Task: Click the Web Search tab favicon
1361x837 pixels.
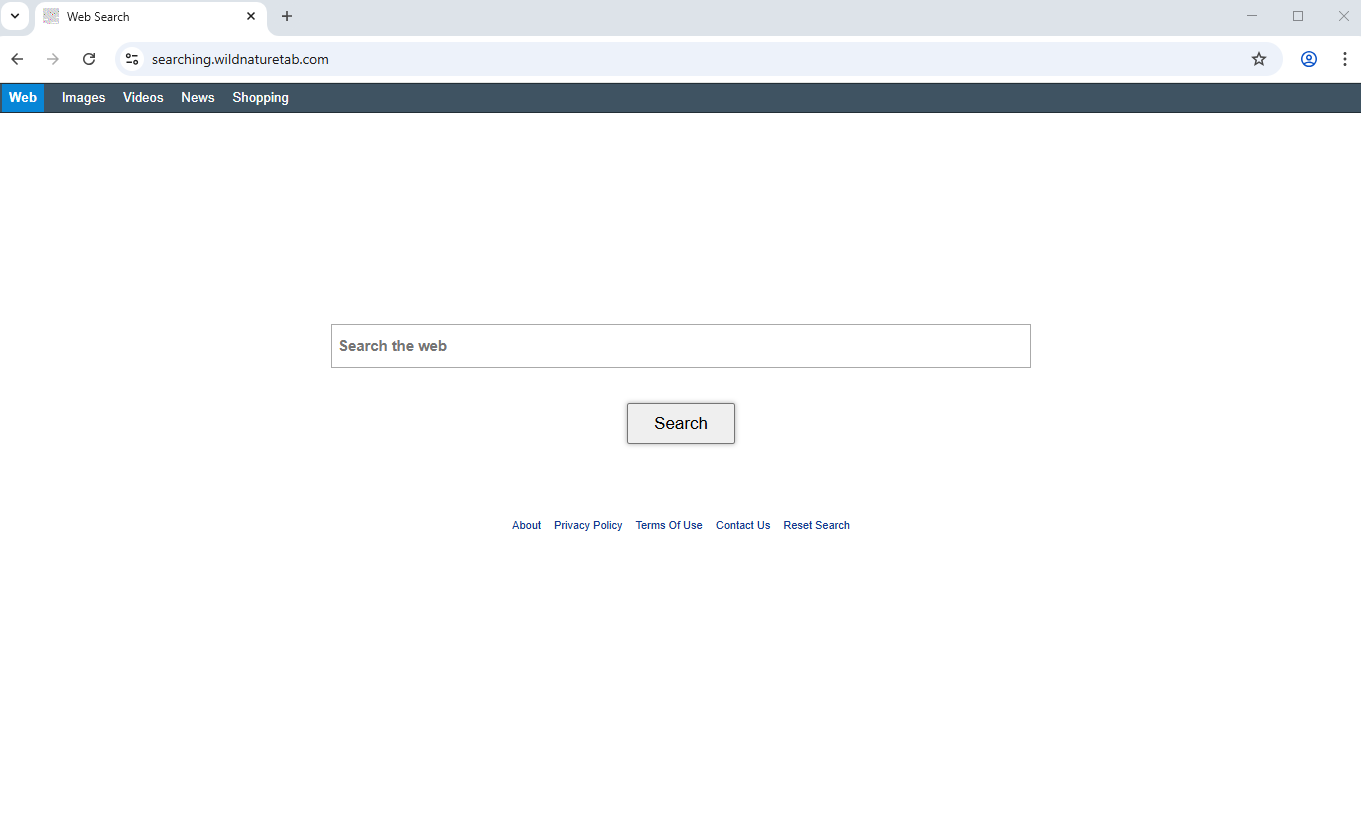Action: pyautogui.click(x=51, y=16)
